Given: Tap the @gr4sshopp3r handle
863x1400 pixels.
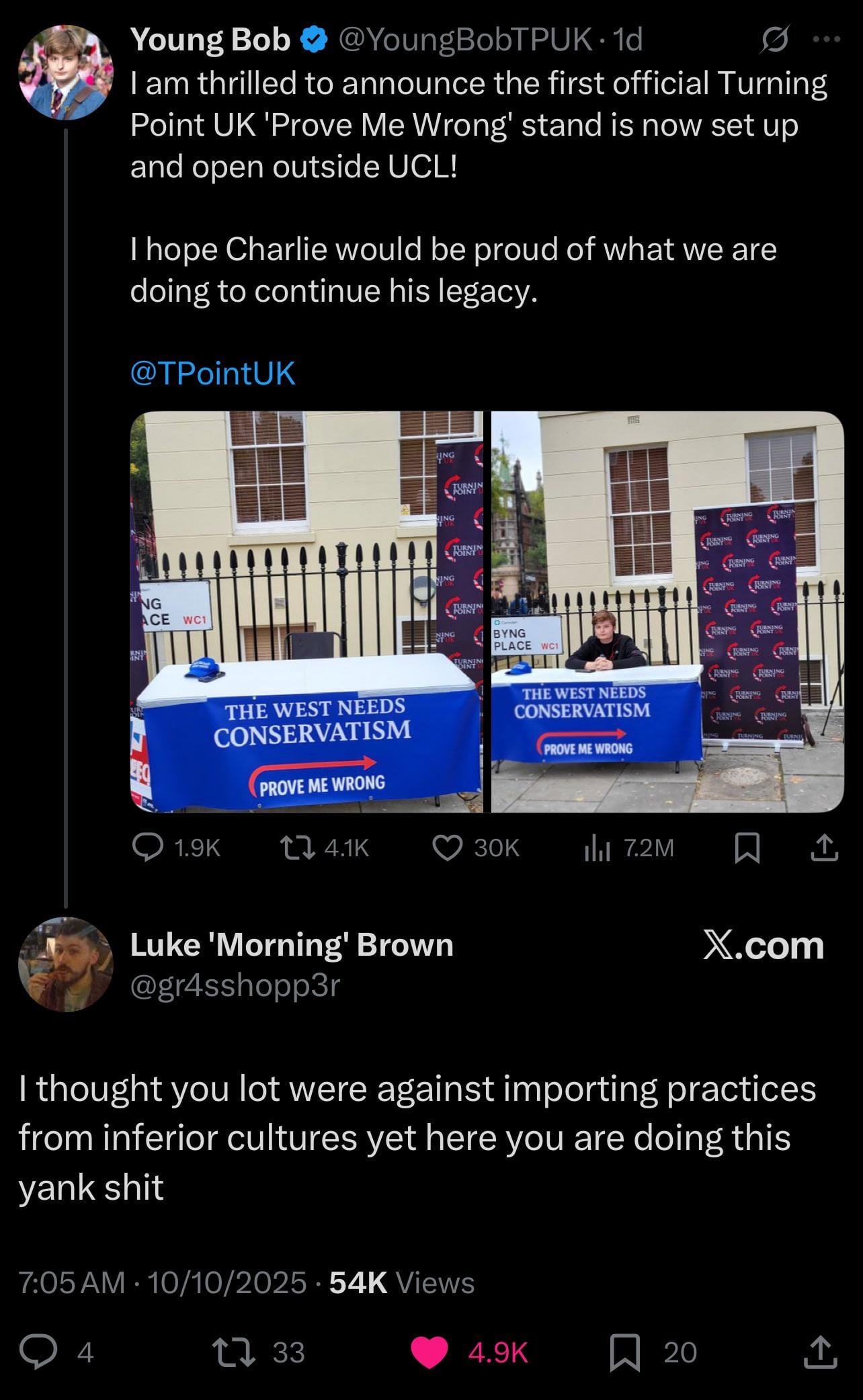Looking at the screenshot, I should (x=235, y=985).
